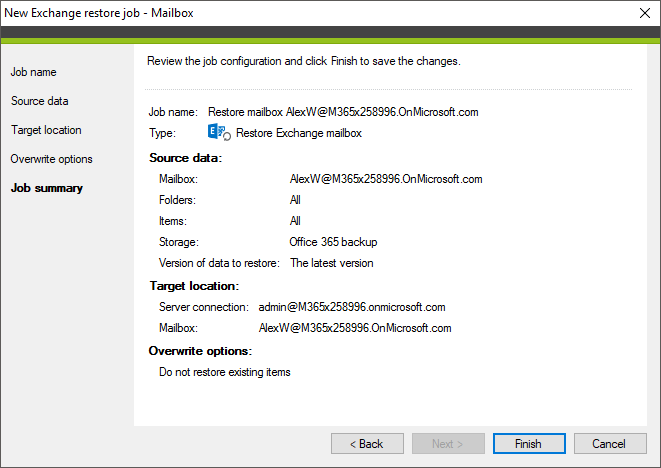Click the Storage value Office 365 backup
The image size is (661, 468).
(333, 242)
